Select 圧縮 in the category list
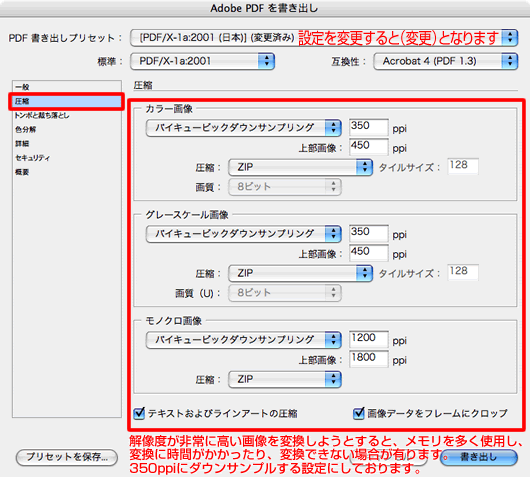The width and height of the screenshot is (530, 477). [67, 101]
